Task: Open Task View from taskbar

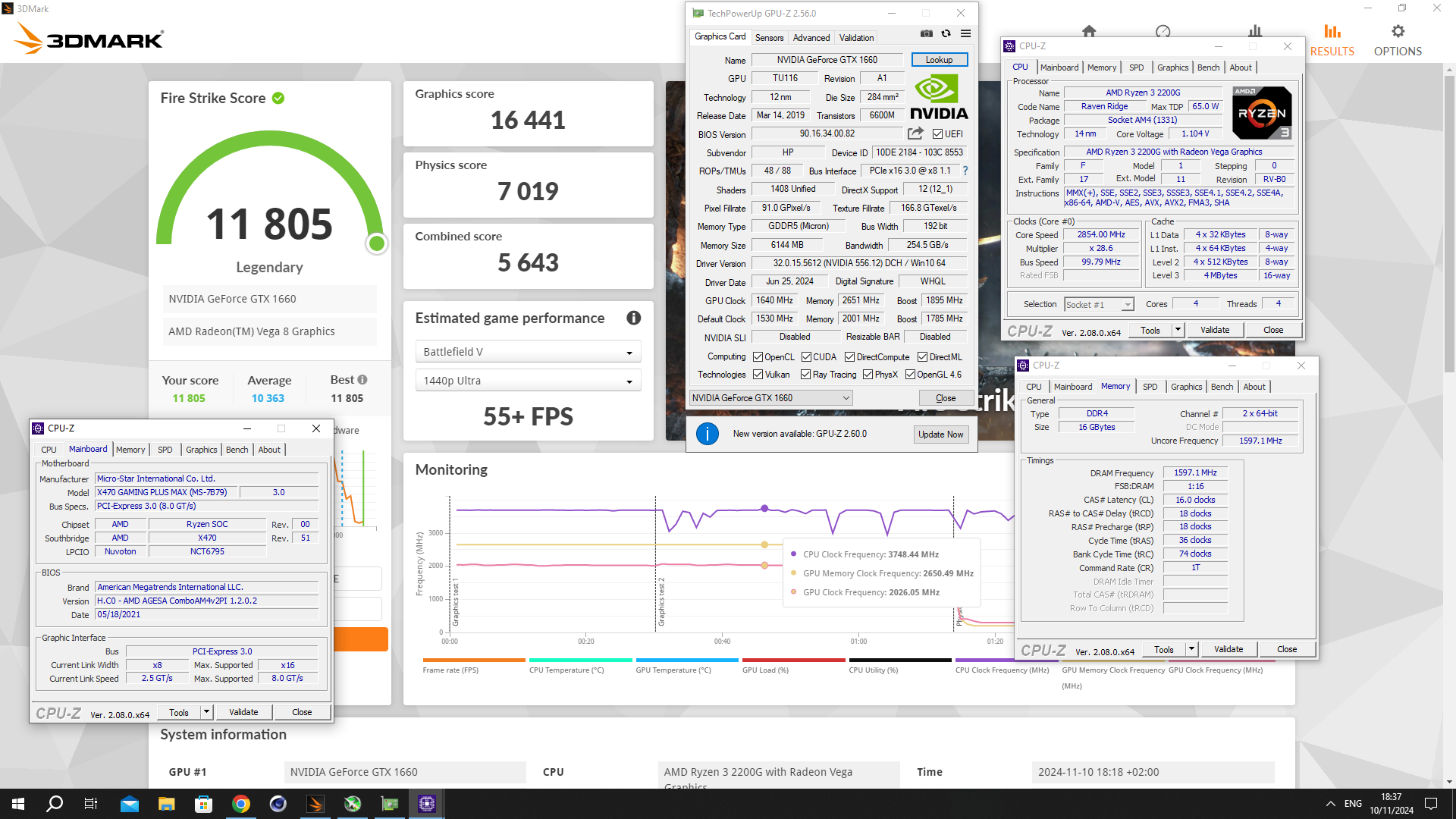Action: click(x=91, y=804)
